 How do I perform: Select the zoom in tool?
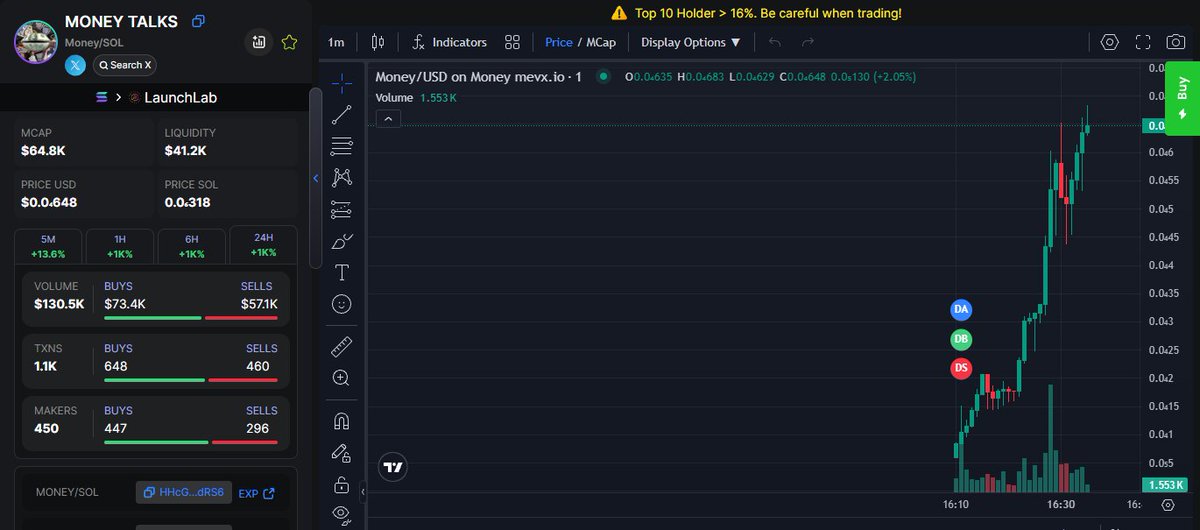pos(342,378)
